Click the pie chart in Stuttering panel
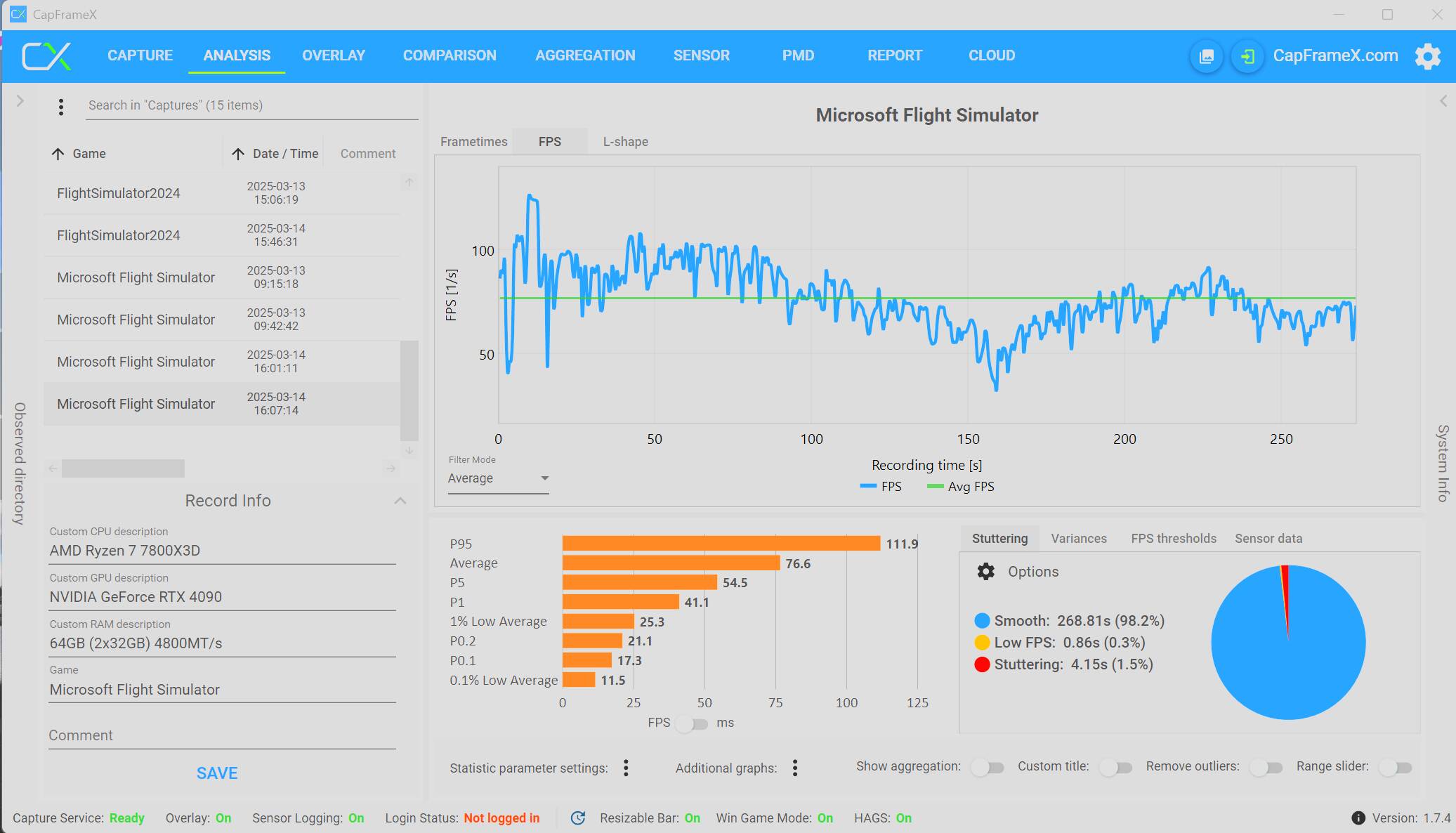Image resolution: width=1456 pixels, height=833 pixels. tap(1288, 643)
